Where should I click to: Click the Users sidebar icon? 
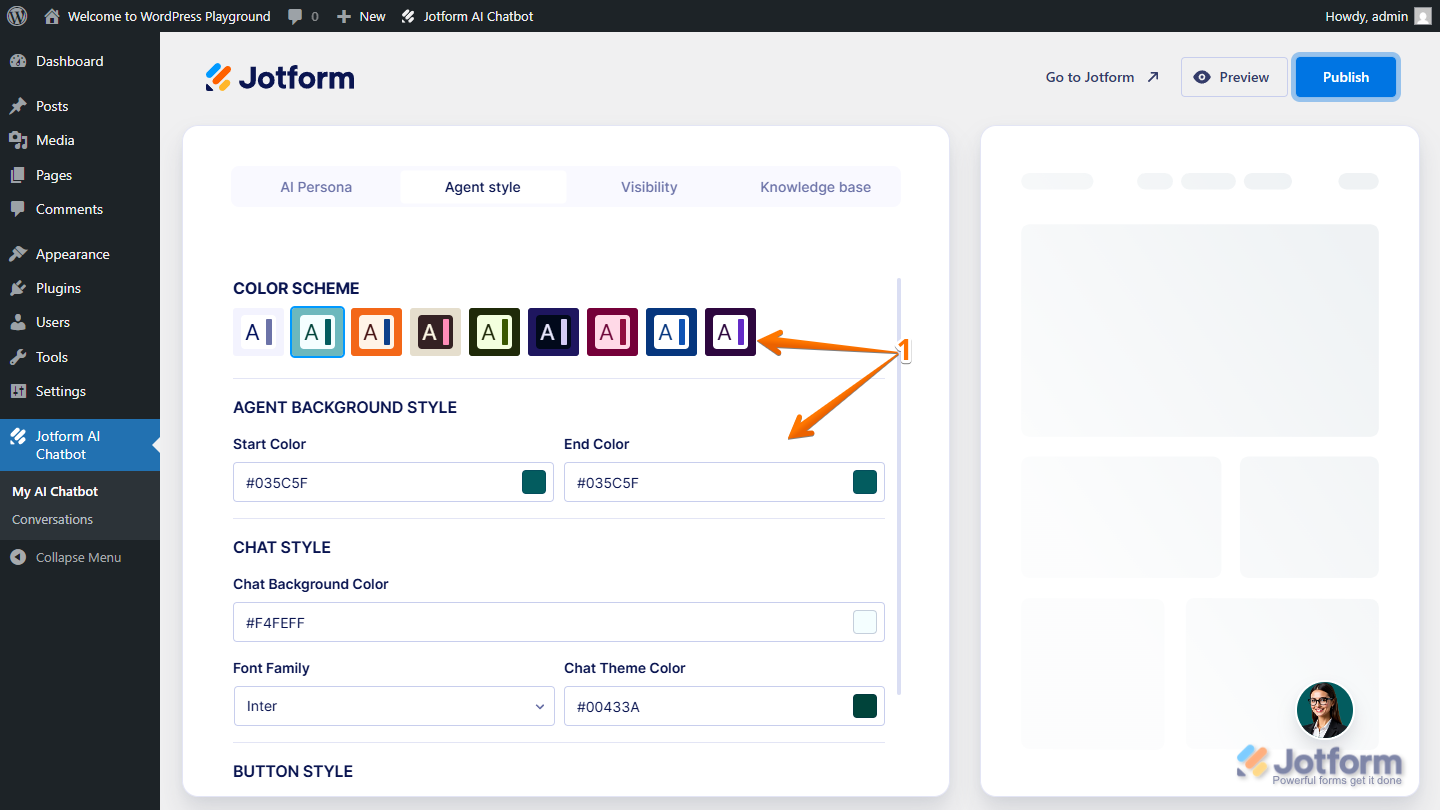pyautogui.click(x=18, y=322)
